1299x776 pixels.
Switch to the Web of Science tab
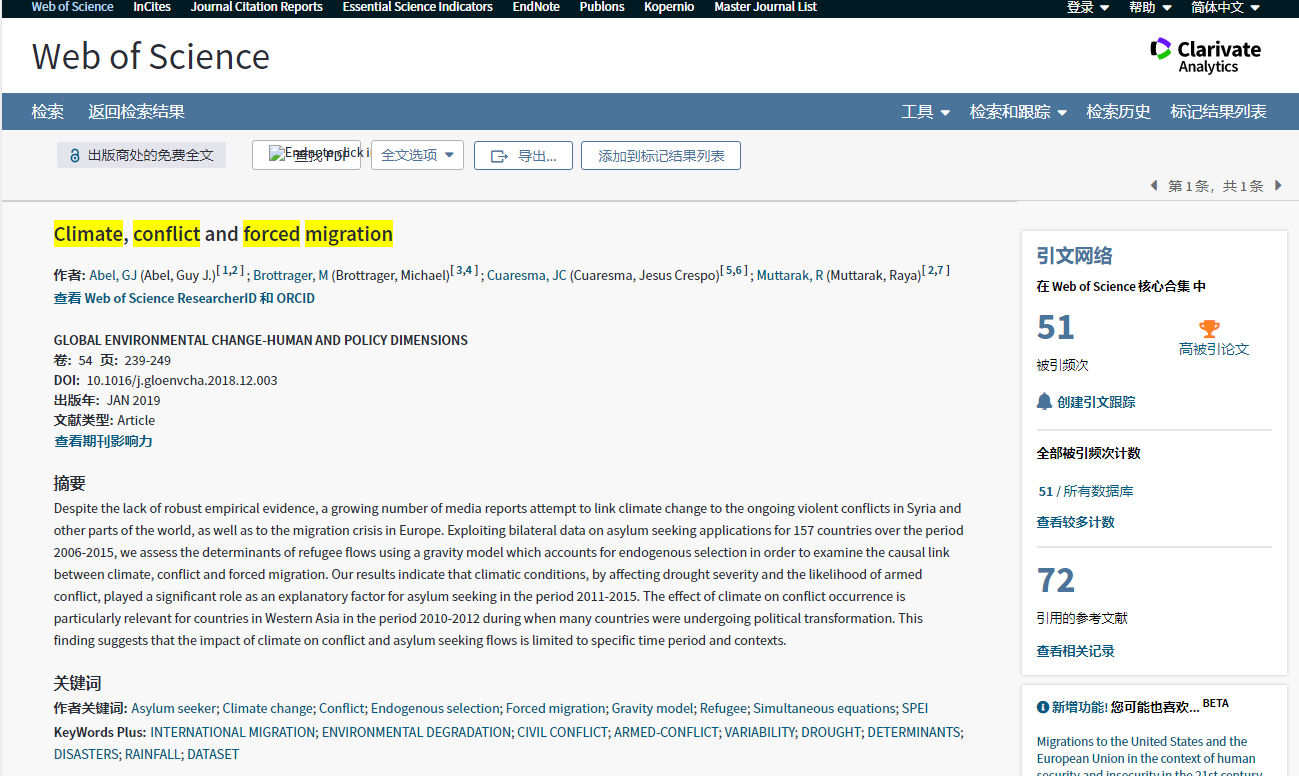click(72, 7)
